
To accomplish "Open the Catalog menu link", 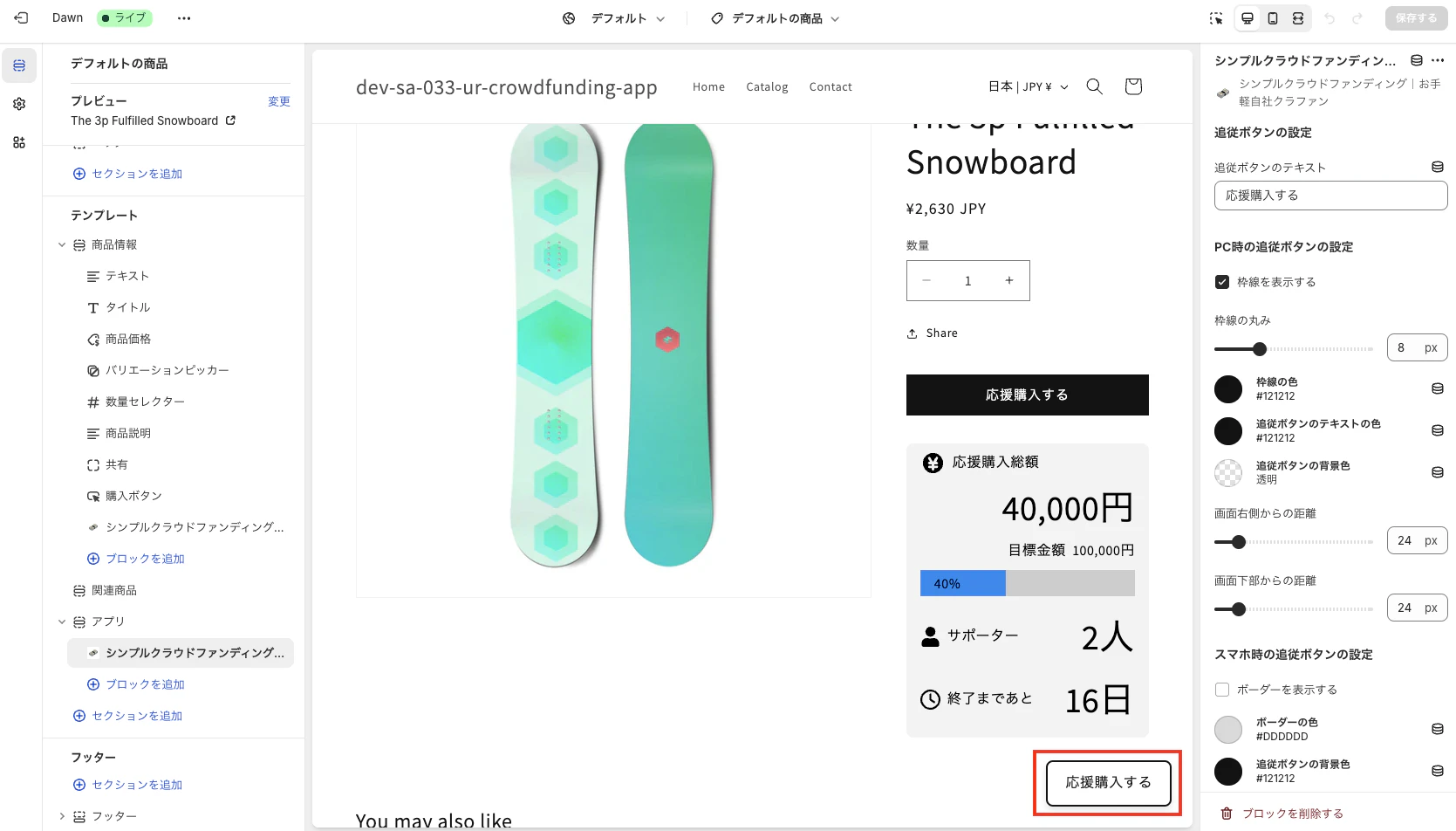I will (767, 86).
